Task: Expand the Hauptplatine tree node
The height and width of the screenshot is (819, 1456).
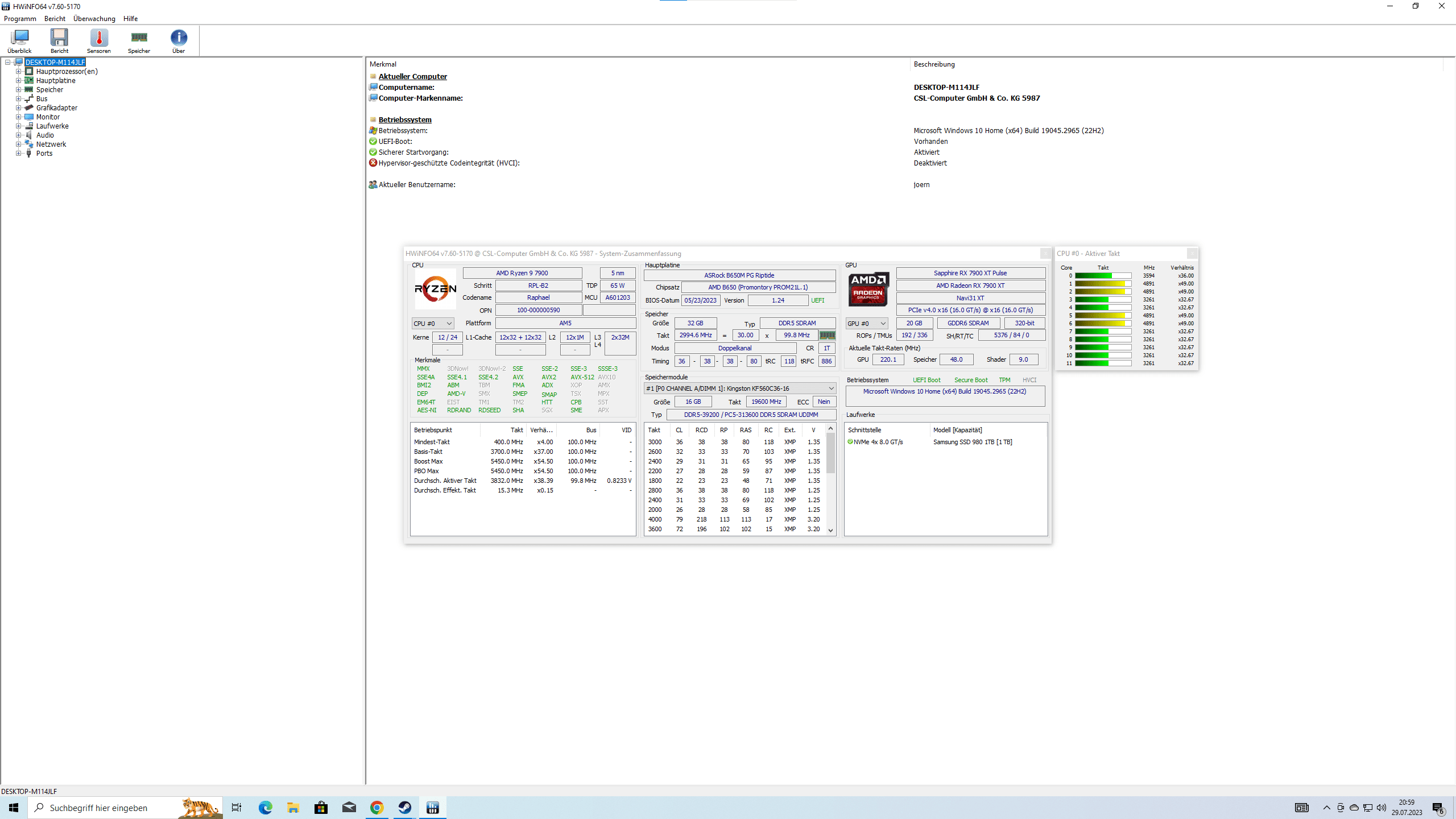Action: tap(18, 80)
